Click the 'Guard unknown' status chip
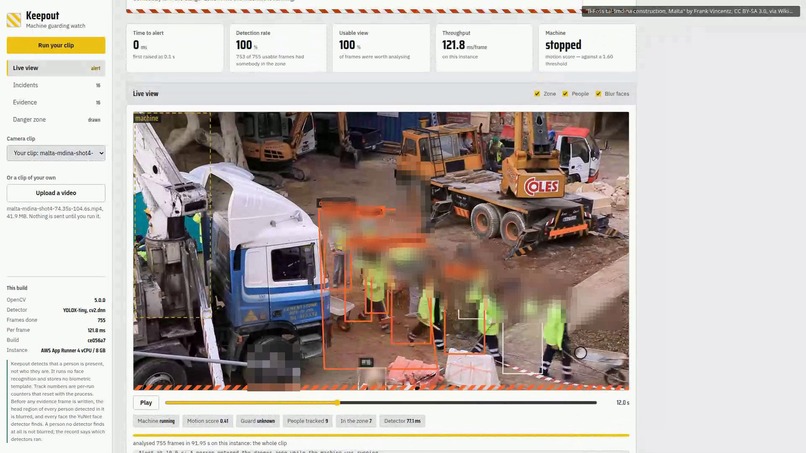Image resolution: width=806 pixels, height=453 pixels. click(x=258, y=421)
